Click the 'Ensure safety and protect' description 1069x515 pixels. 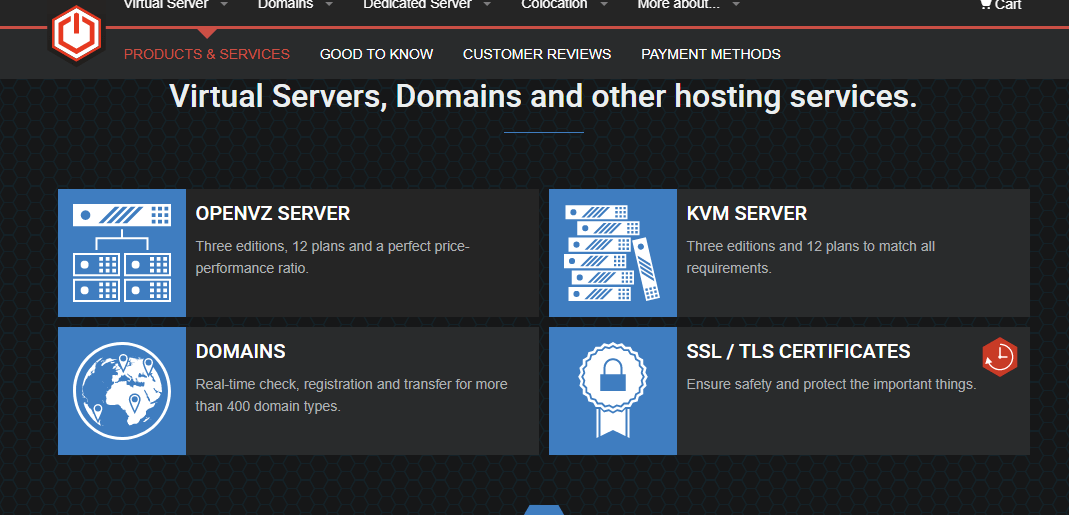[831, 384]
